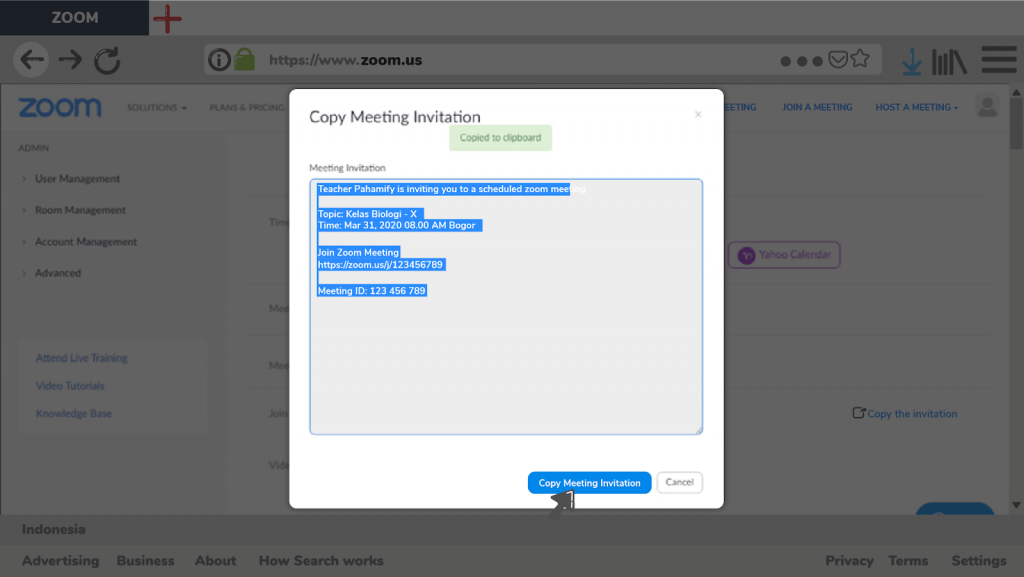The width and height of the screenshot is (1024, 577).
Task: Select the ZOOM browser tab
Action: [74, 18]
